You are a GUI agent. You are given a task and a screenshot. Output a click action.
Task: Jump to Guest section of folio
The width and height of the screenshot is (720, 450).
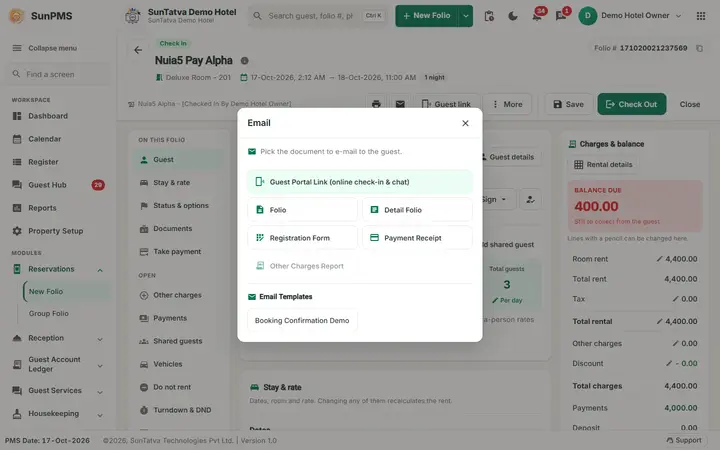click(x=179, y=160)
